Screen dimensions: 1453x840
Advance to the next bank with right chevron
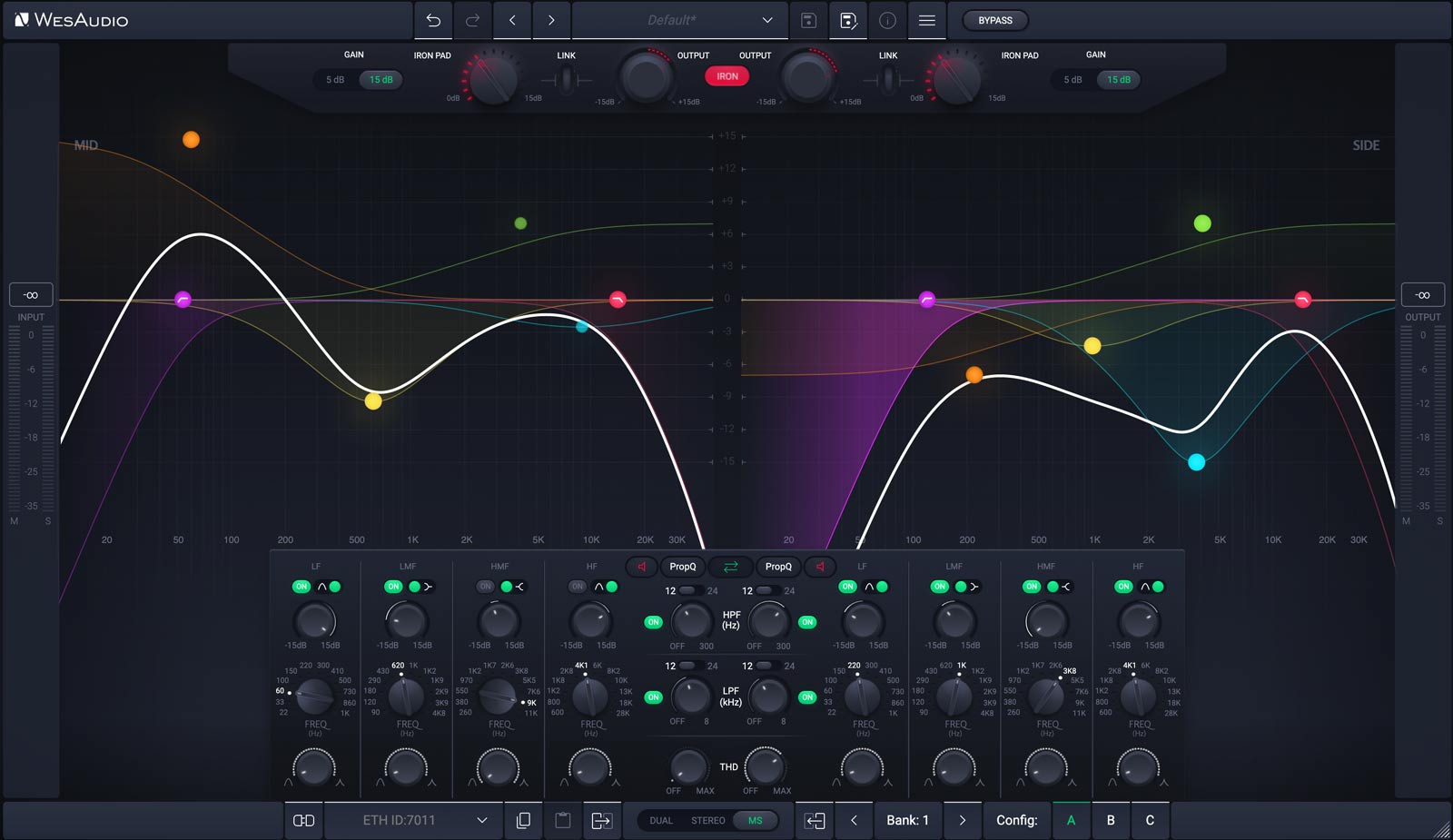[x=962, y=820]
